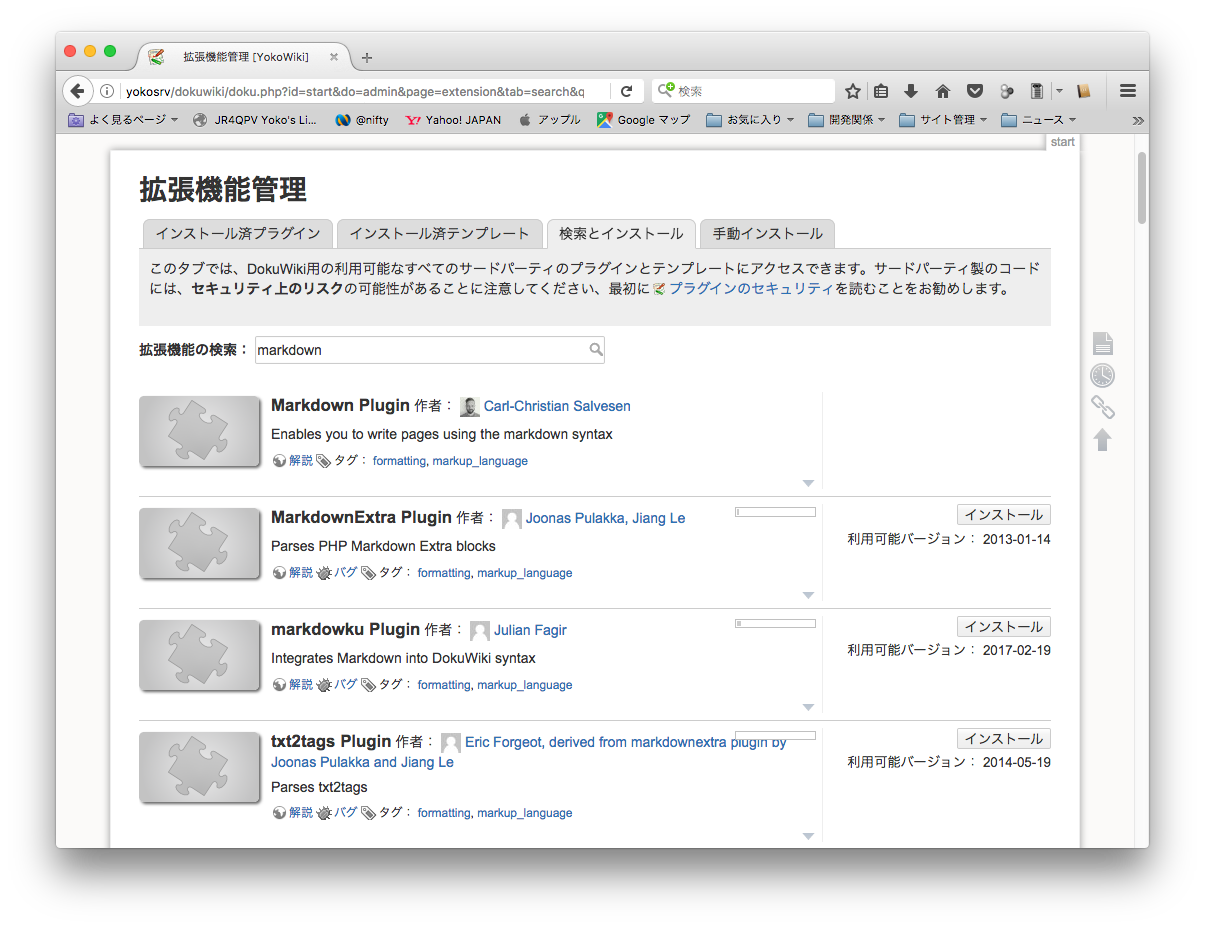1205x928 pixels.
Task: Open 解説 docs link for Markdown Plugin
Action: pos(301,461)
